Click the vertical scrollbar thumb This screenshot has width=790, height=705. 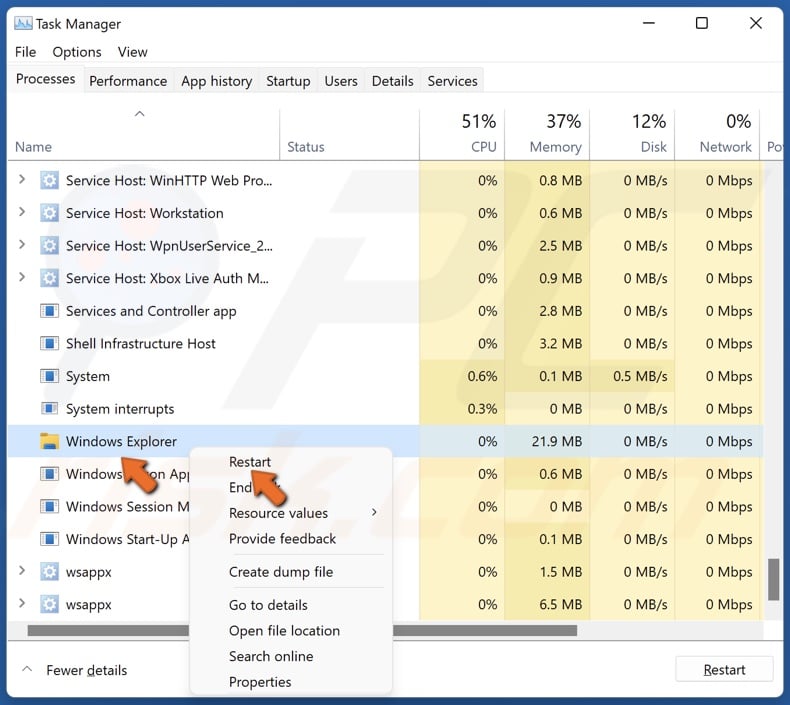point(773,580)
